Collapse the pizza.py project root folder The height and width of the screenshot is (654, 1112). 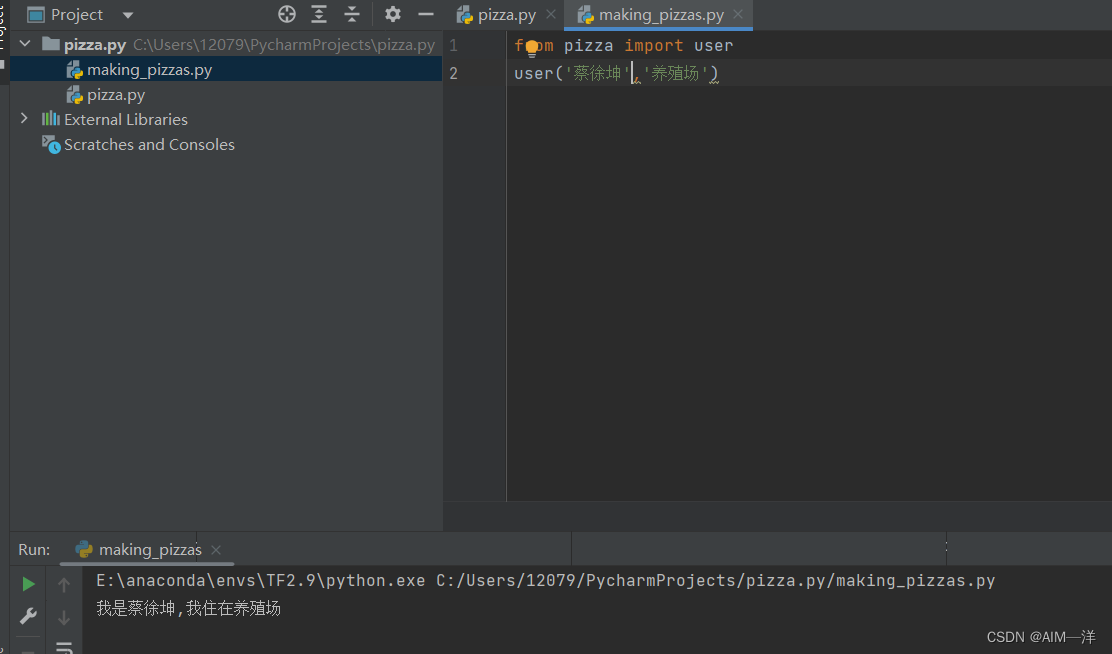[x=25, y=44]
